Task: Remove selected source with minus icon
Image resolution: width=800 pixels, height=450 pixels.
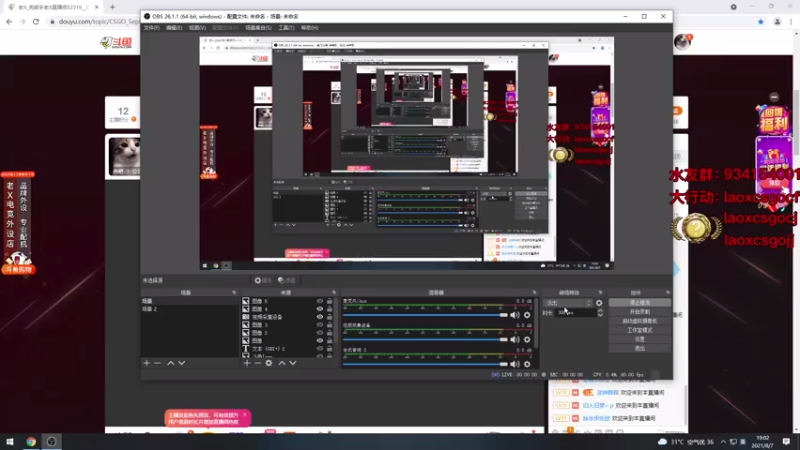Action: 258,363
